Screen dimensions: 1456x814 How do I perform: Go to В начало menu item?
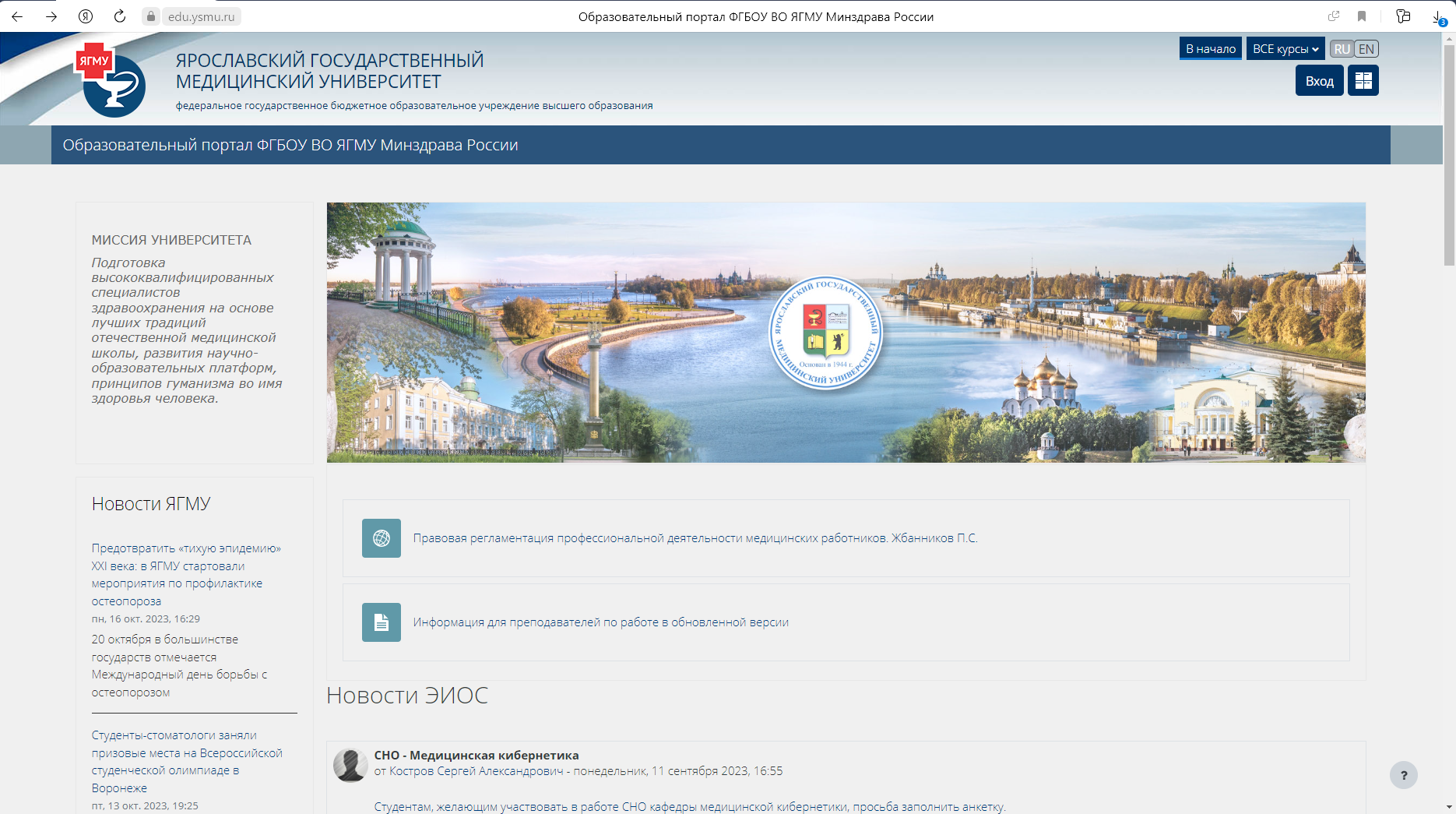click(1211, 49)
